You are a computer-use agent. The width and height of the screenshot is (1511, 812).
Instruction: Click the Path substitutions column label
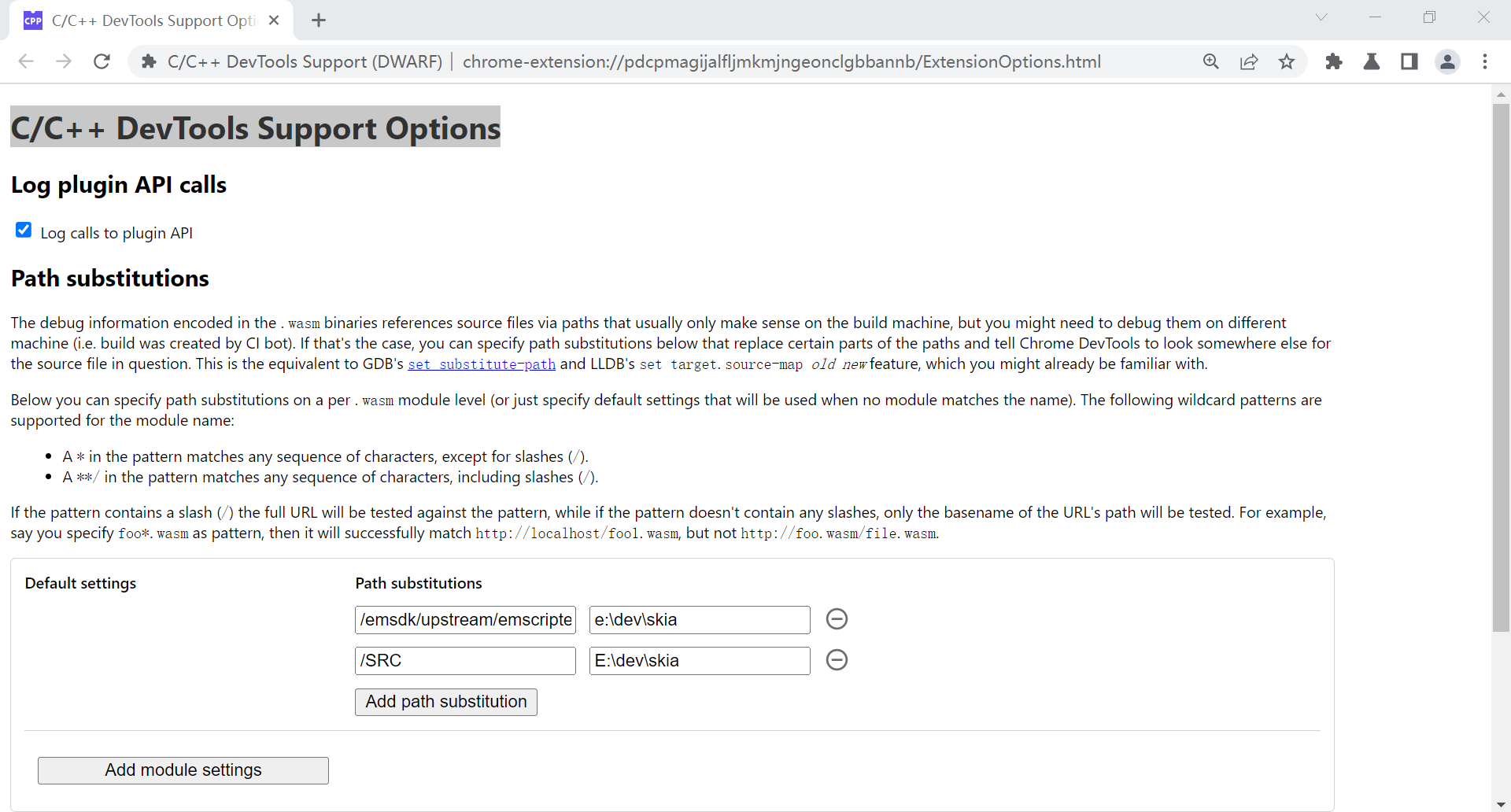coord(419,583)
